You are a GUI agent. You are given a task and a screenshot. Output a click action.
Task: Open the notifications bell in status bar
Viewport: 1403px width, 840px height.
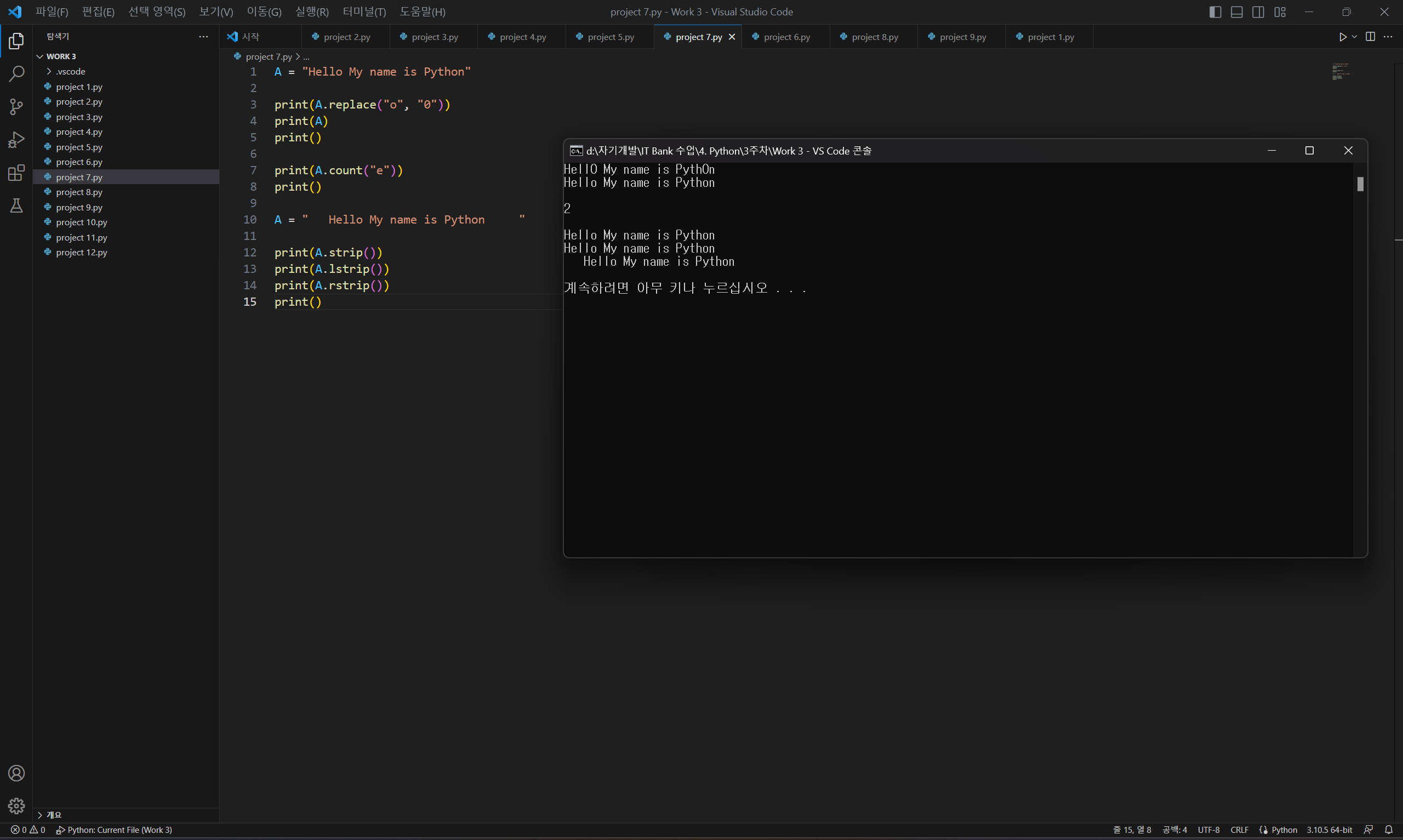point(1388,830)
